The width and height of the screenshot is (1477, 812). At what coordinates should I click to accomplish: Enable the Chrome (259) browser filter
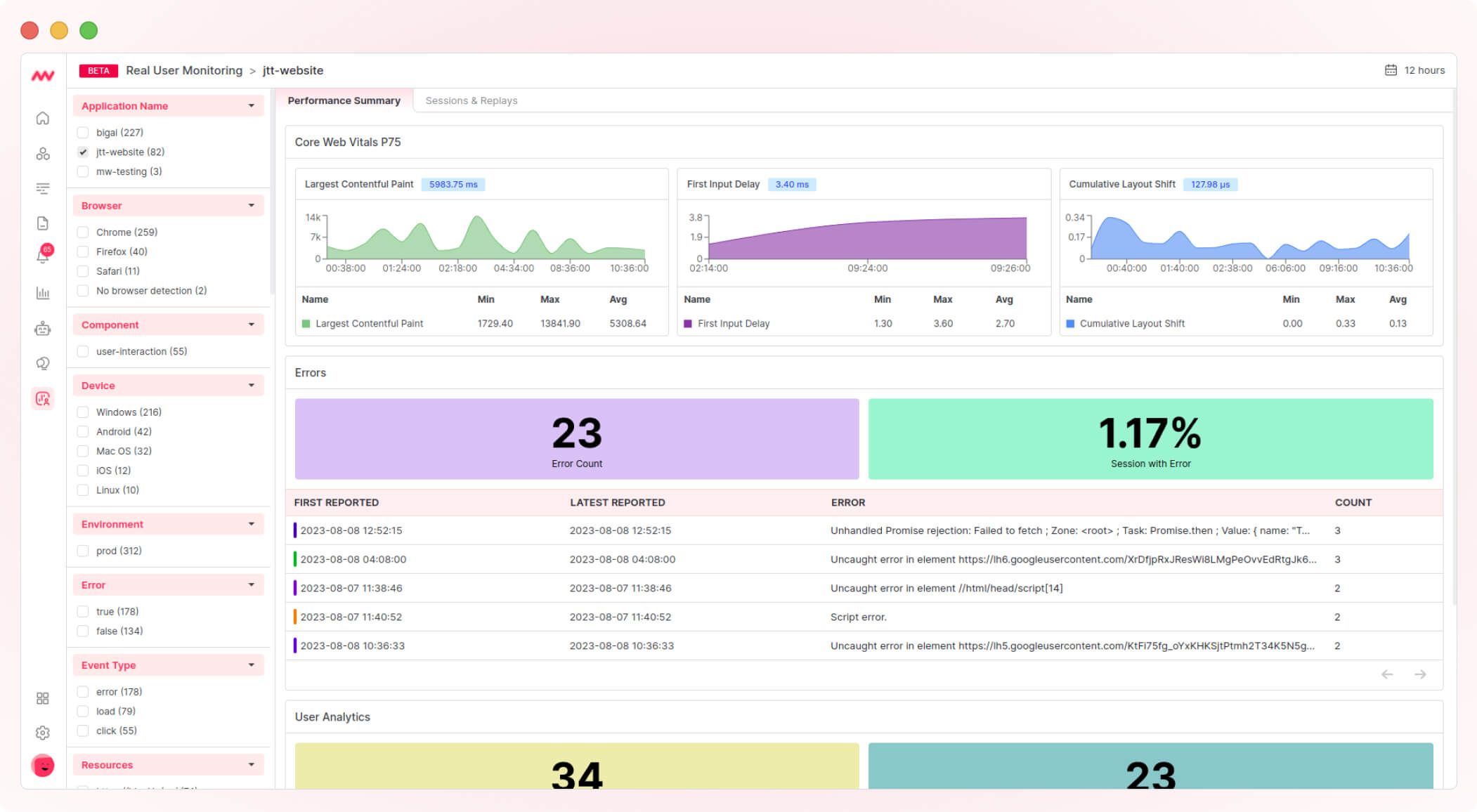(x=84, y=232)
